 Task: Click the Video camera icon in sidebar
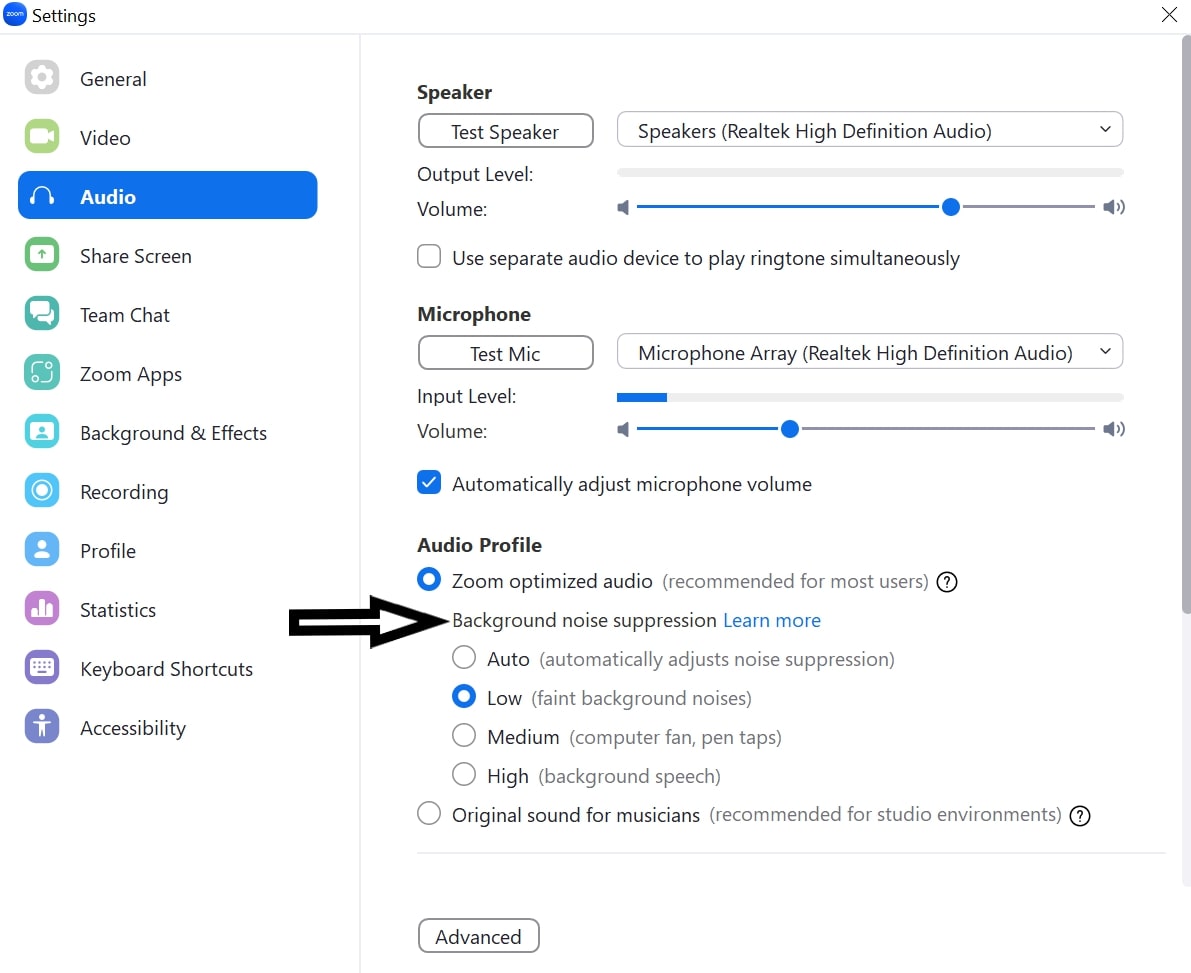[x=42, y=137]
